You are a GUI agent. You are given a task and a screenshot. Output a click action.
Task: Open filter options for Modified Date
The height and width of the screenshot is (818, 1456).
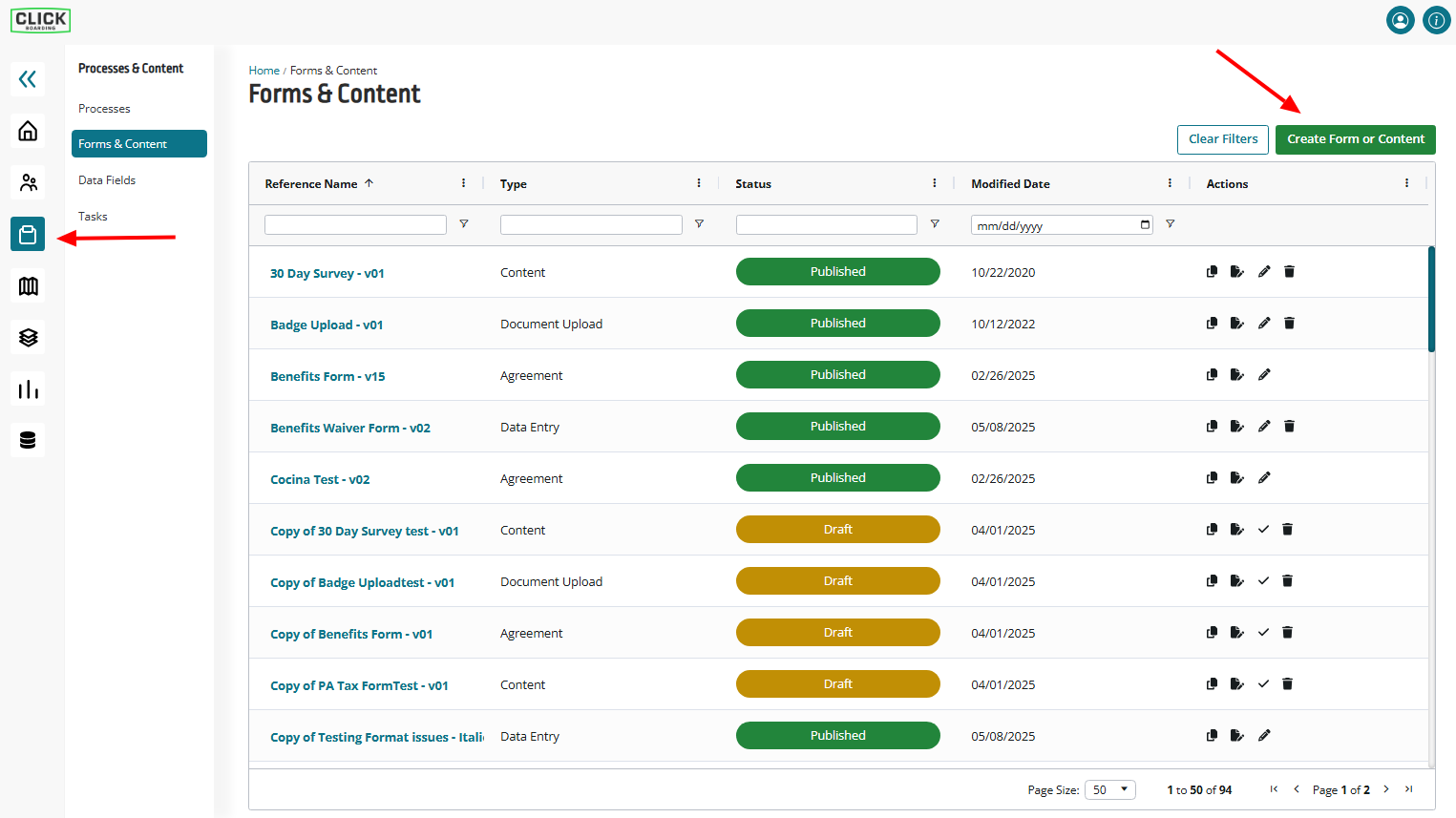1170,224
